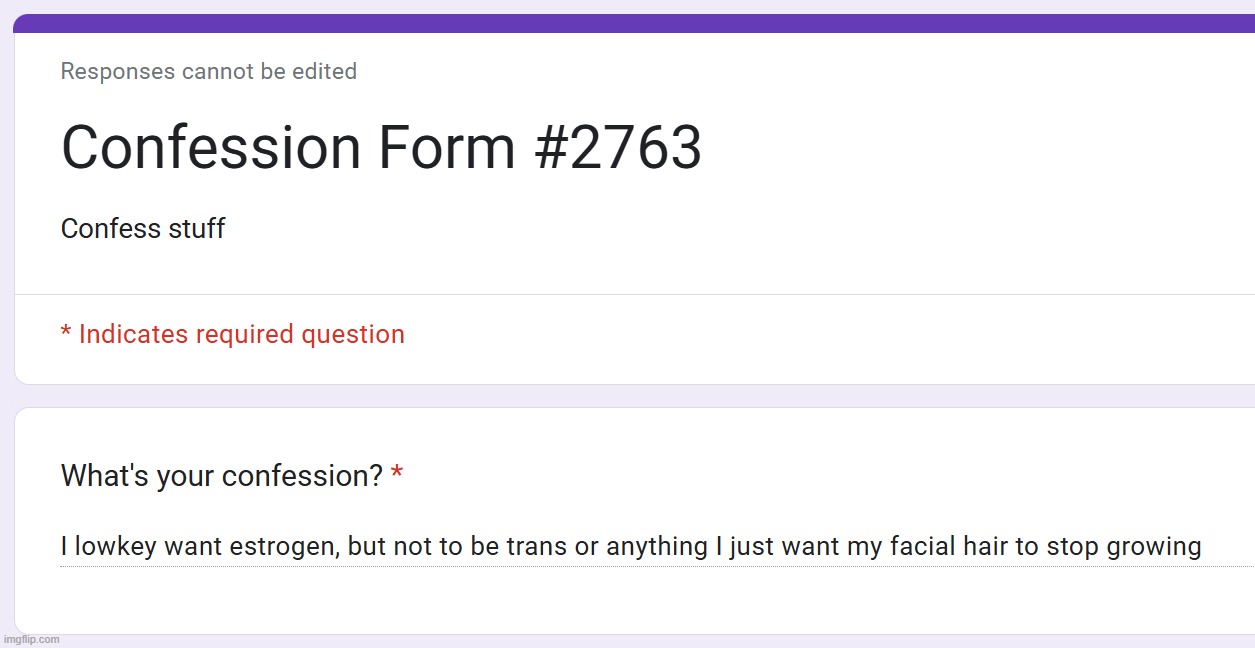Viewport: 1255px width, 648px height.
Task: Click the asterisk before 'Indicates required question'
Action: [x=66, y=332]
